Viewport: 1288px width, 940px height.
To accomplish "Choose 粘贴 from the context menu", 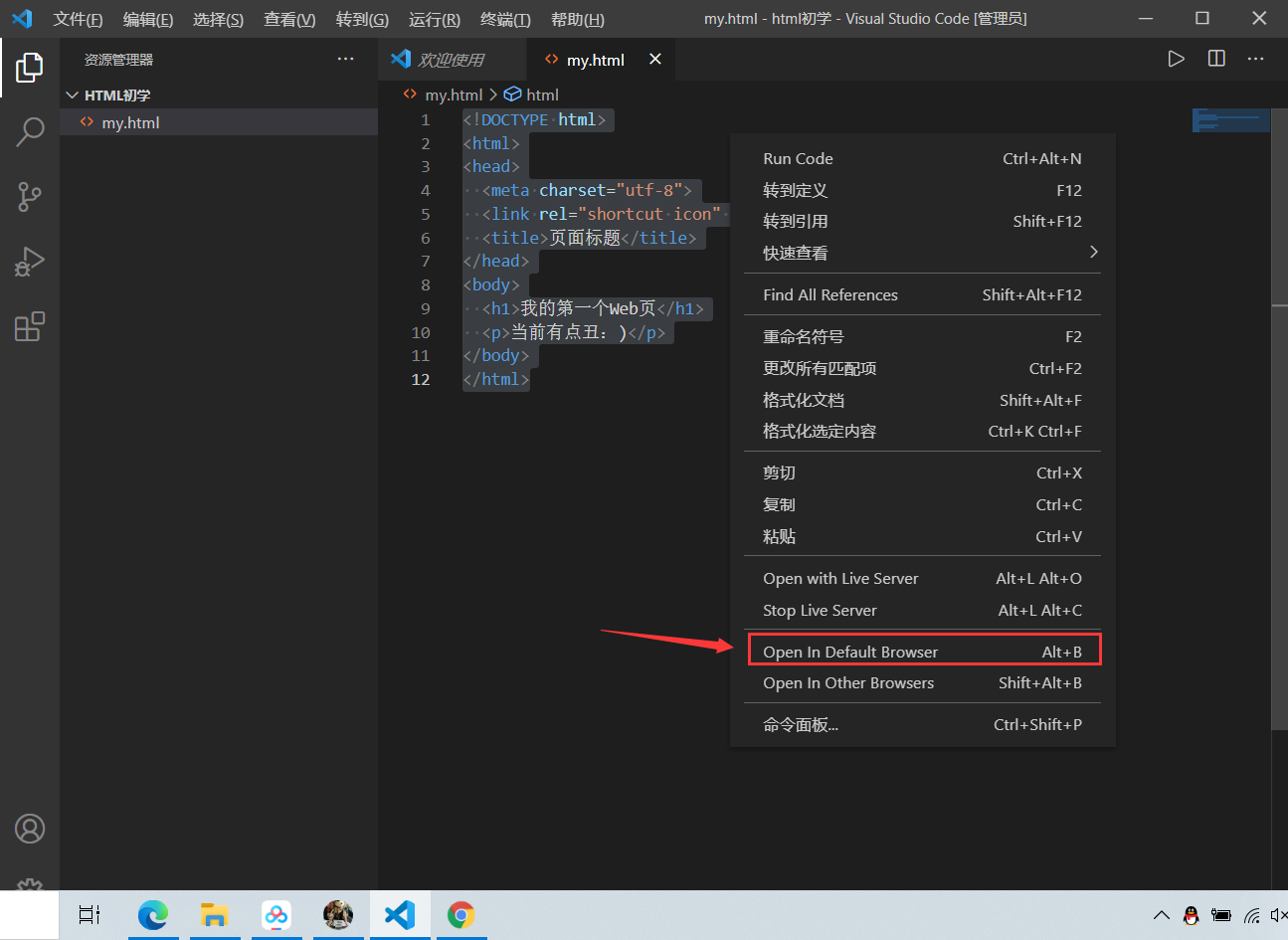I will [x=922, y=536].
